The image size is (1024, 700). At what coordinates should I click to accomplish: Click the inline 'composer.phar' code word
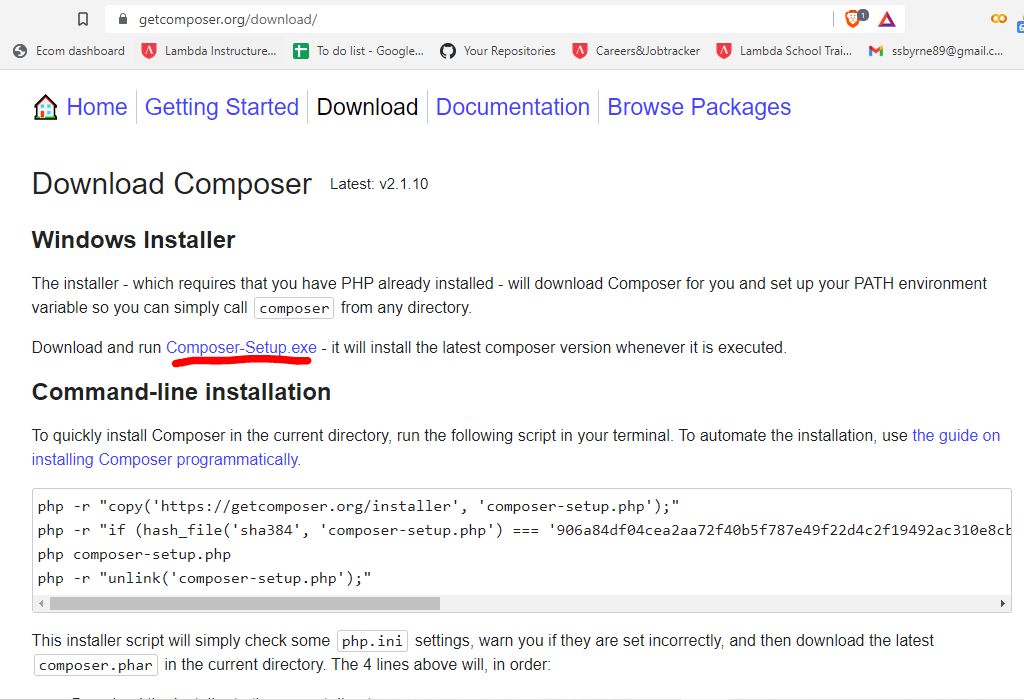96,665
